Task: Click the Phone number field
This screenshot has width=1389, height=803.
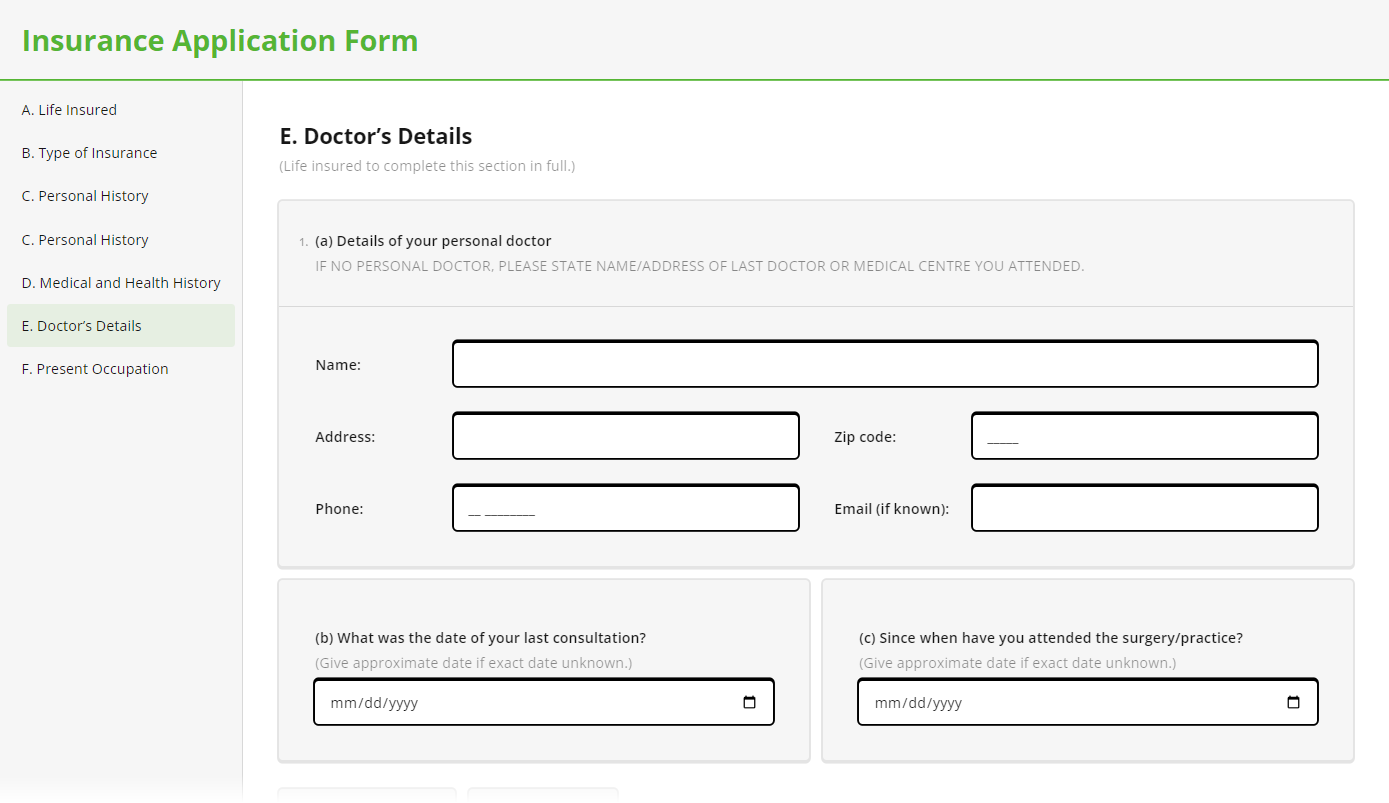Action: (x=625, y=507)
